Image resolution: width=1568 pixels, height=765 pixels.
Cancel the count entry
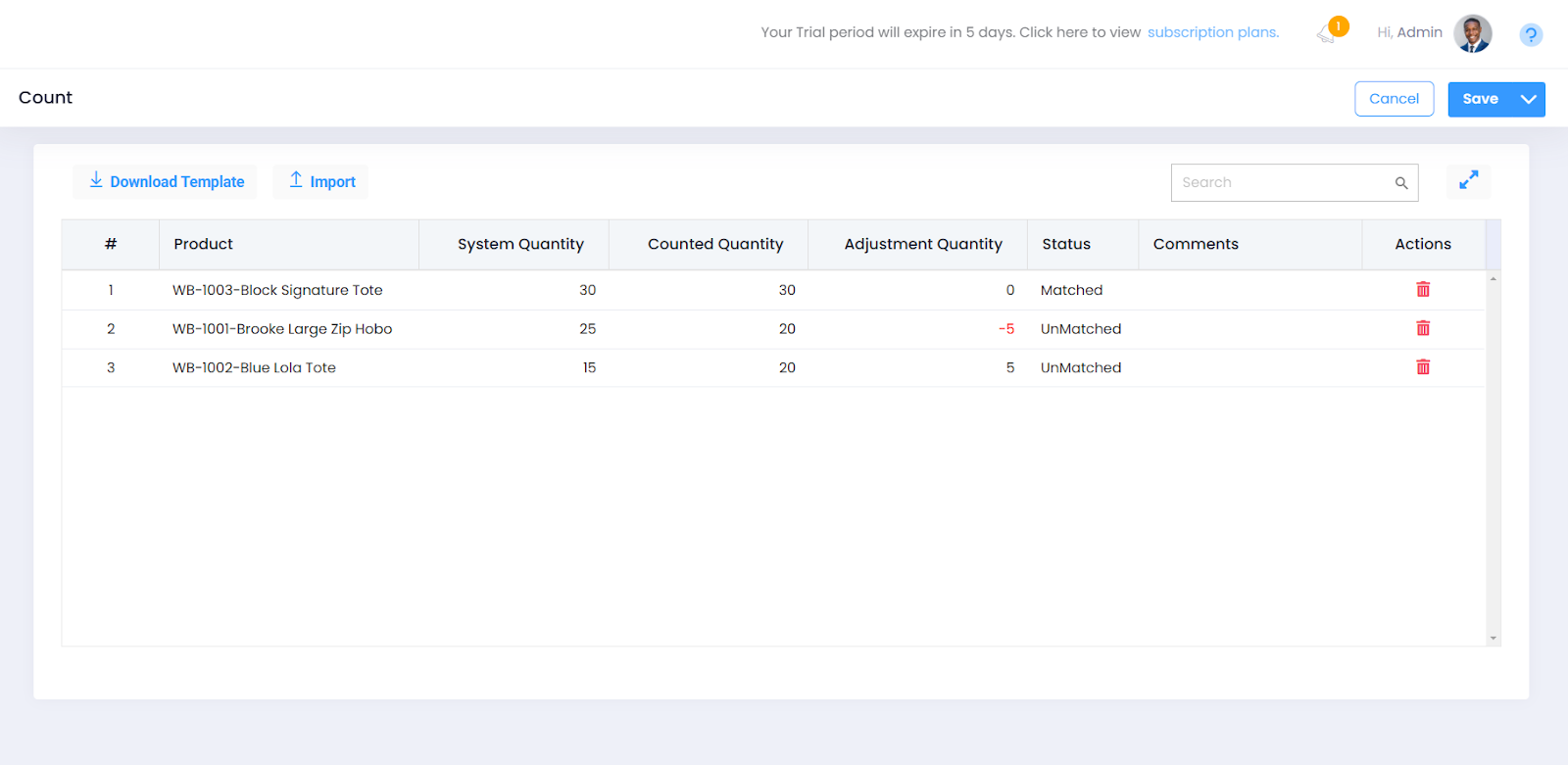pos(1394,99)
